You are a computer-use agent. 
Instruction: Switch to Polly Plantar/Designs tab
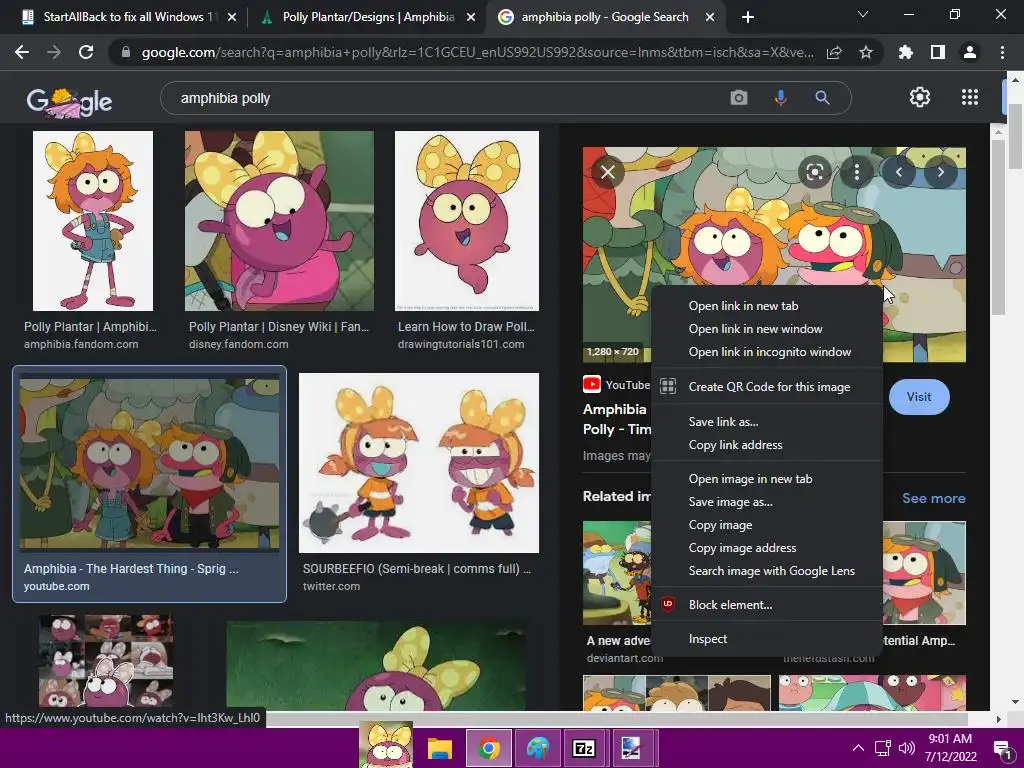368,17
